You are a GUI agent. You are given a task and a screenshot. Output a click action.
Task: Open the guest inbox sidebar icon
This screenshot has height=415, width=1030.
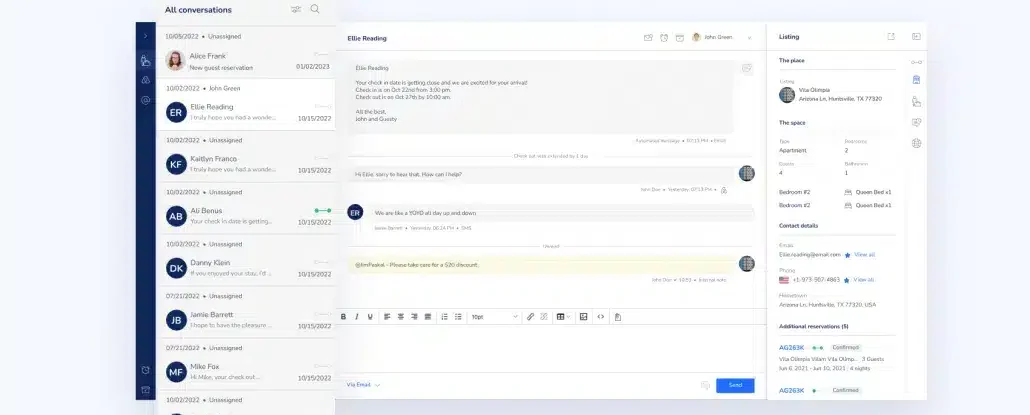coord(145,61)
